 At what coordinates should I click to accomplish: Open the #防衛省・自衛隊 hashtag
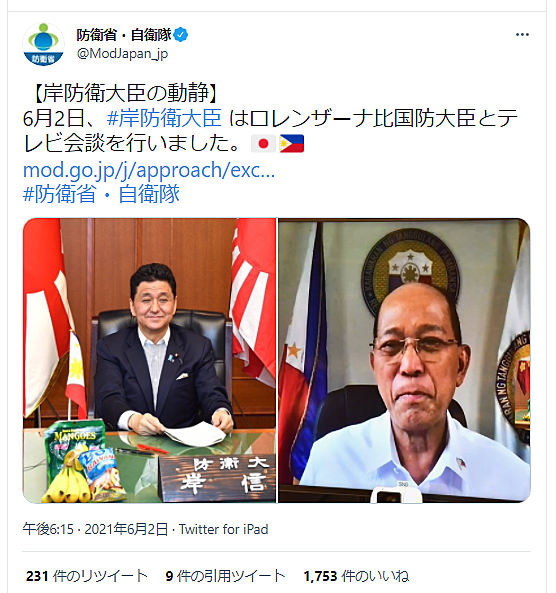pos(101,194)
